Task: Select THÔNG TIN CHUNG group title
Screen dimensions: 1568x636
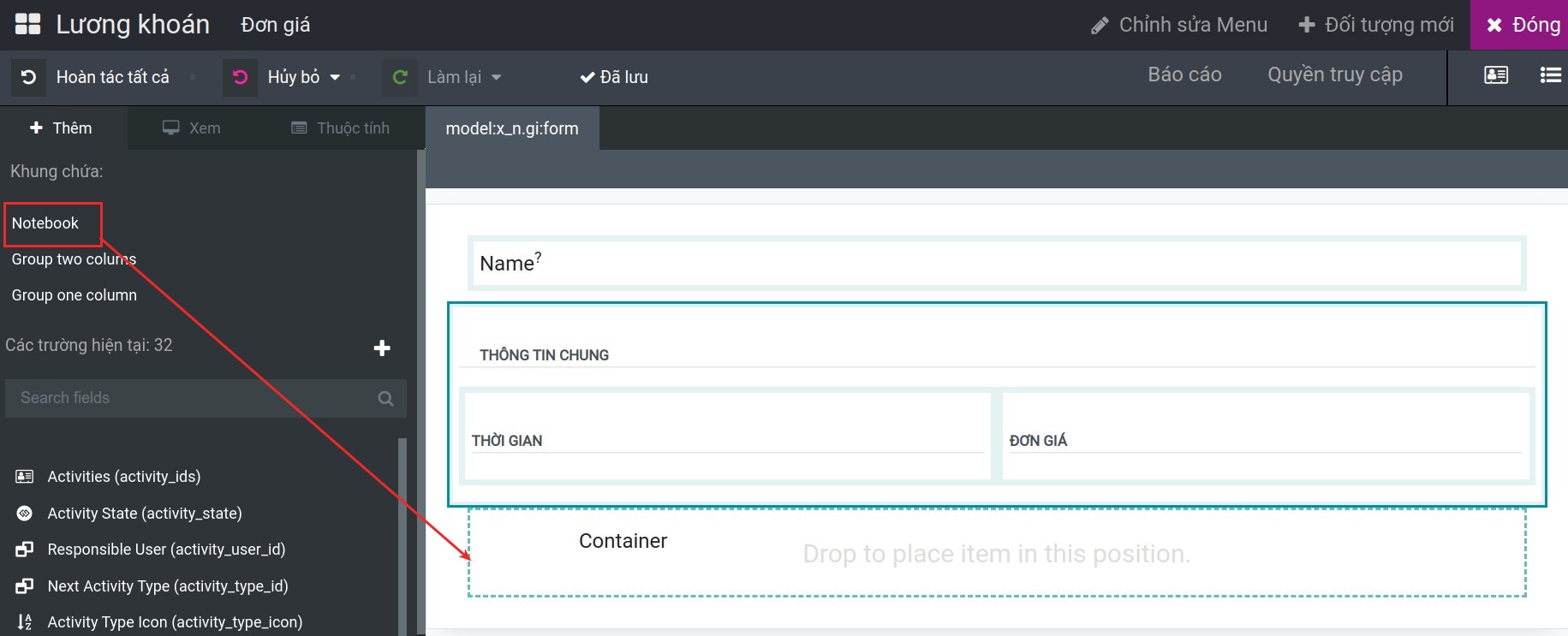Action: [x=544, y=355]
